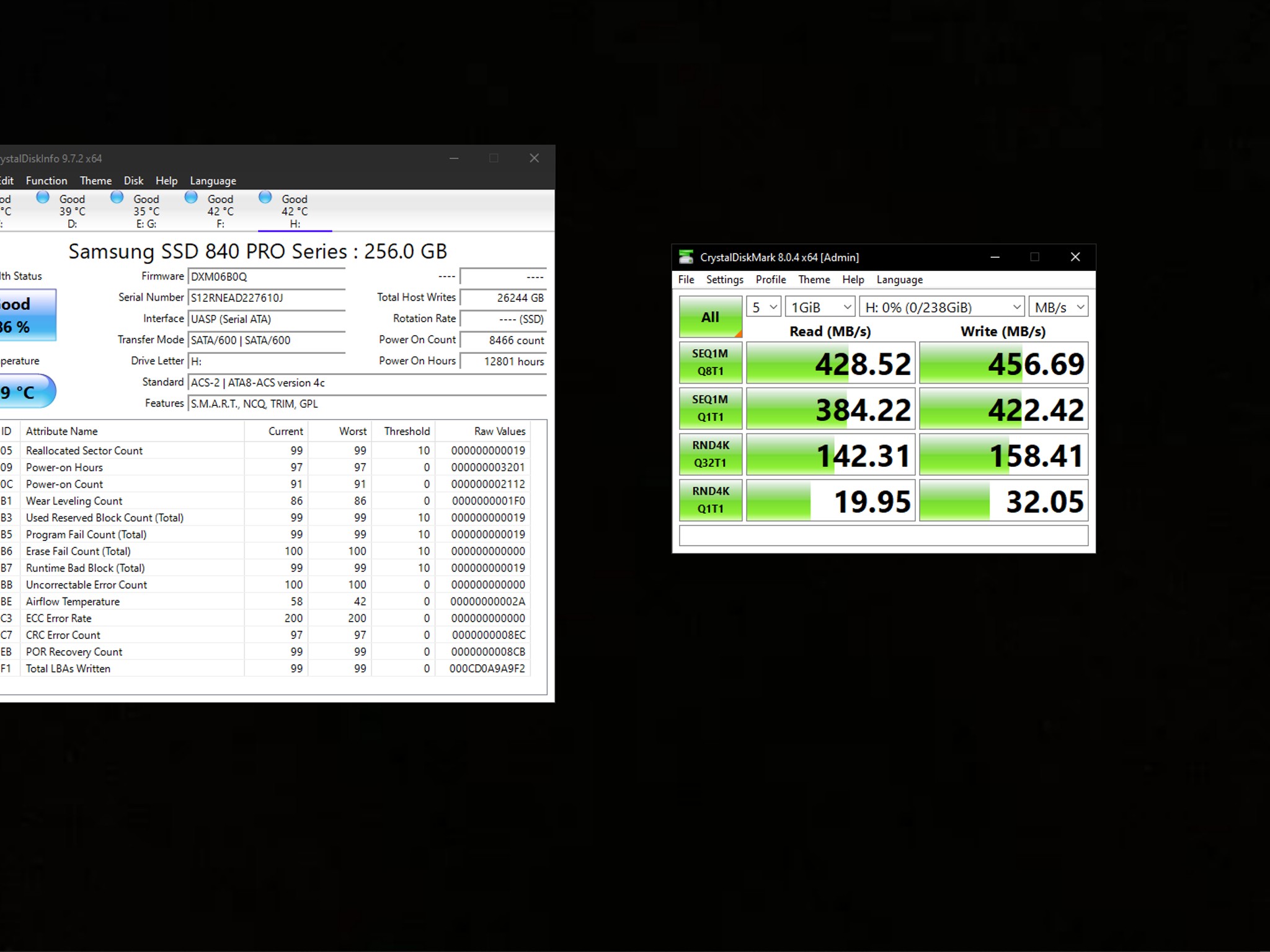
Task: Click the Serial Number field
Action: click(267, 298)
